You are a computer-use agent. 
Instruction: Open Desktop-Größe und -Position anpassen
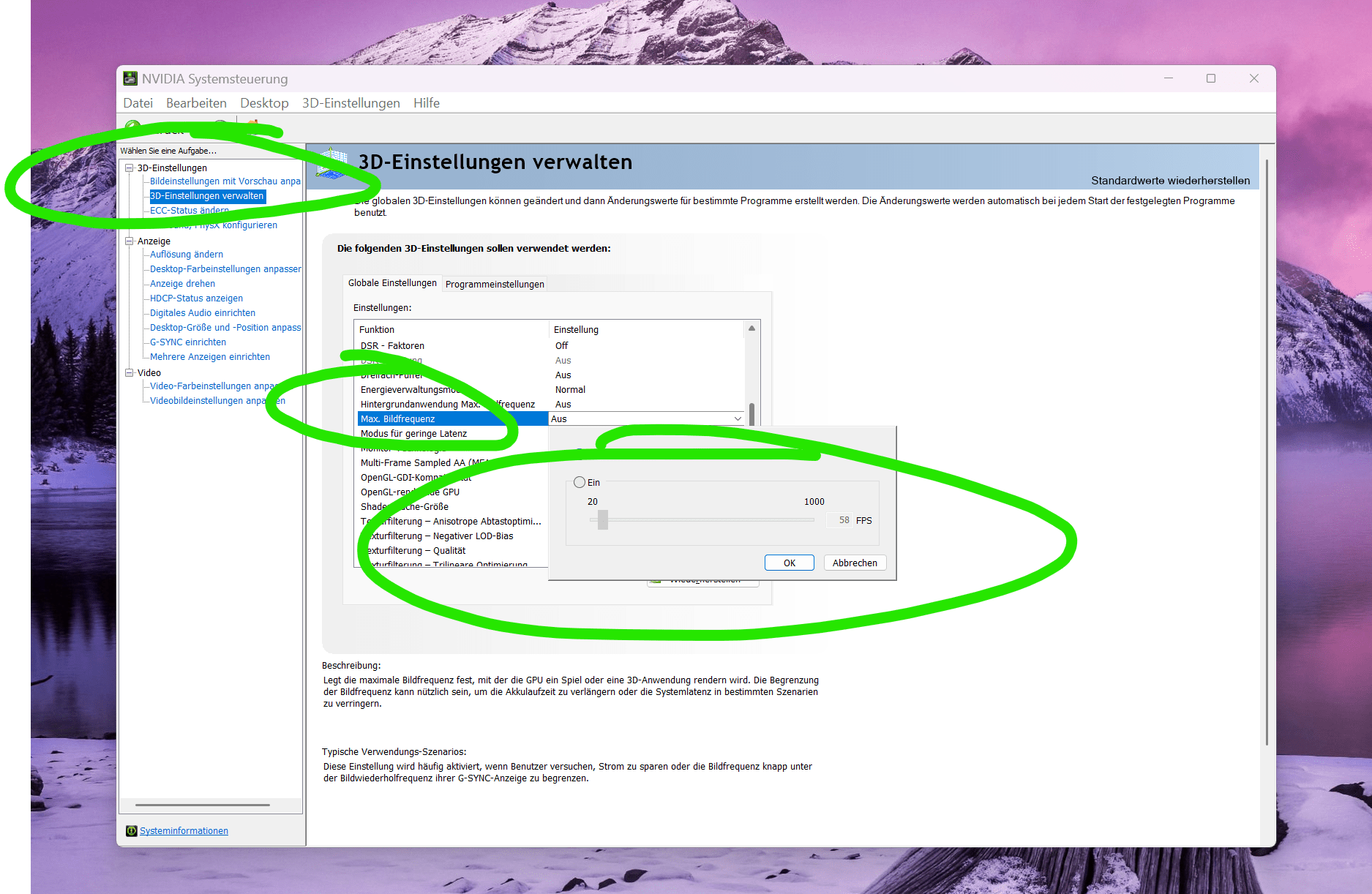(225, 328)
